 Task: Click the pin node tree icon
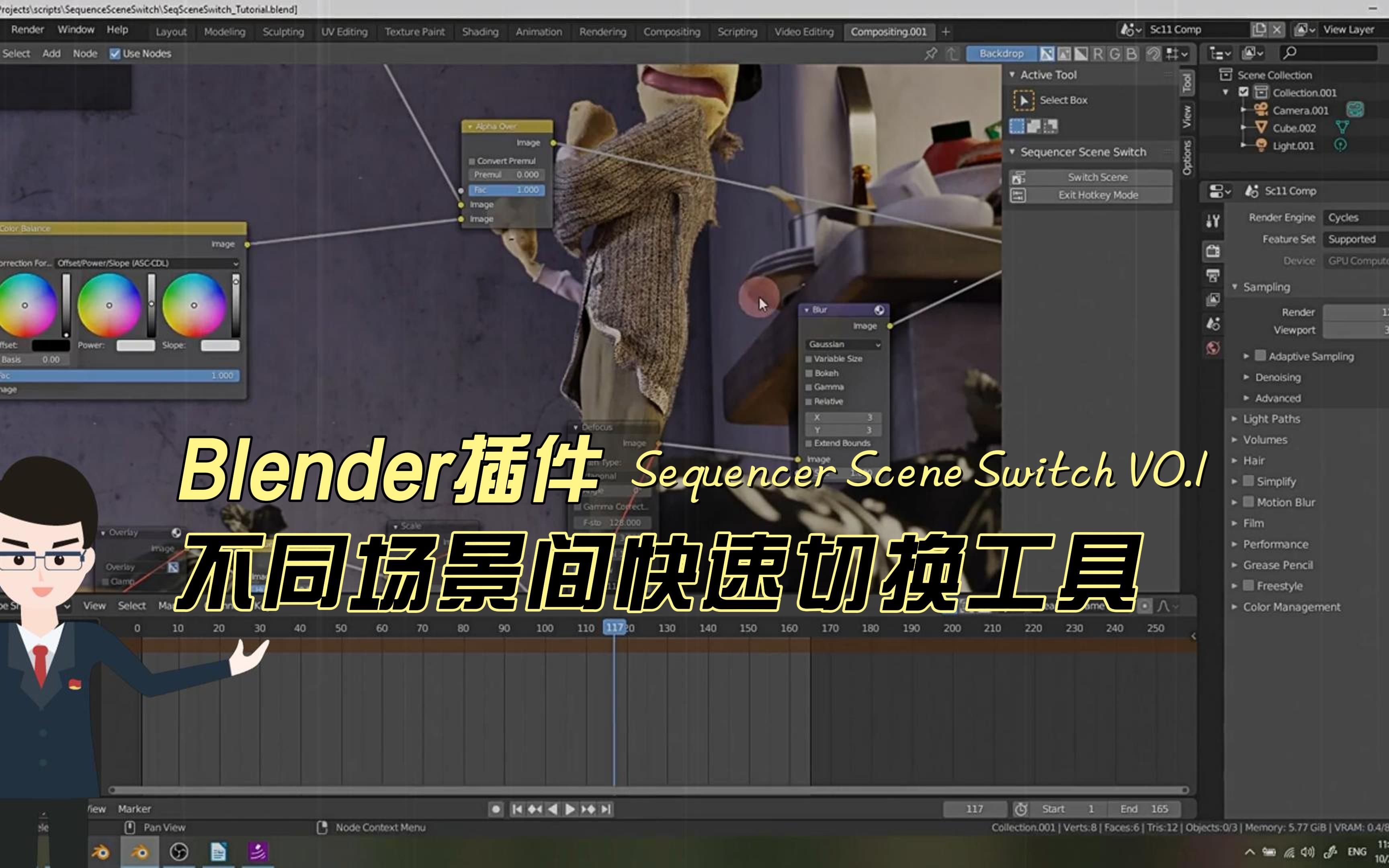pos(930,54)
